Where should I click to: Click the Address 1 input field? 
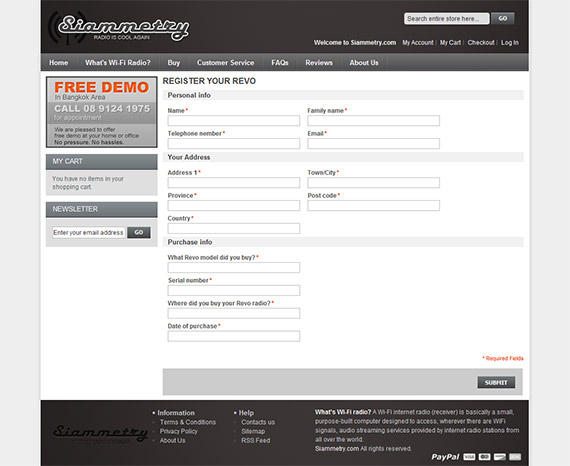pos(234,182)
